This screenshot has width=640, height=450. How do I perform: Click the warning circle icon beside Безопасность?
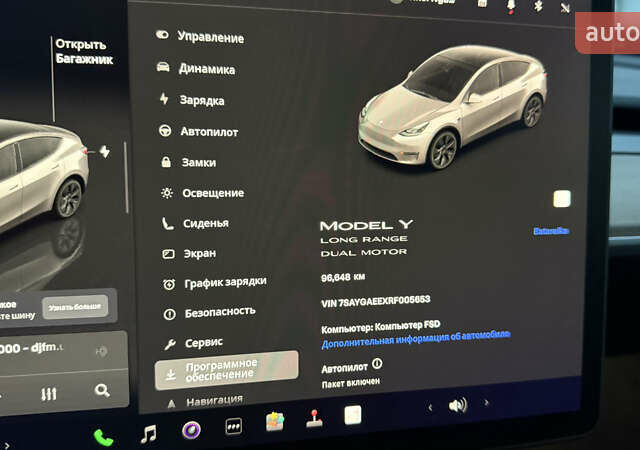coord(170,314)
